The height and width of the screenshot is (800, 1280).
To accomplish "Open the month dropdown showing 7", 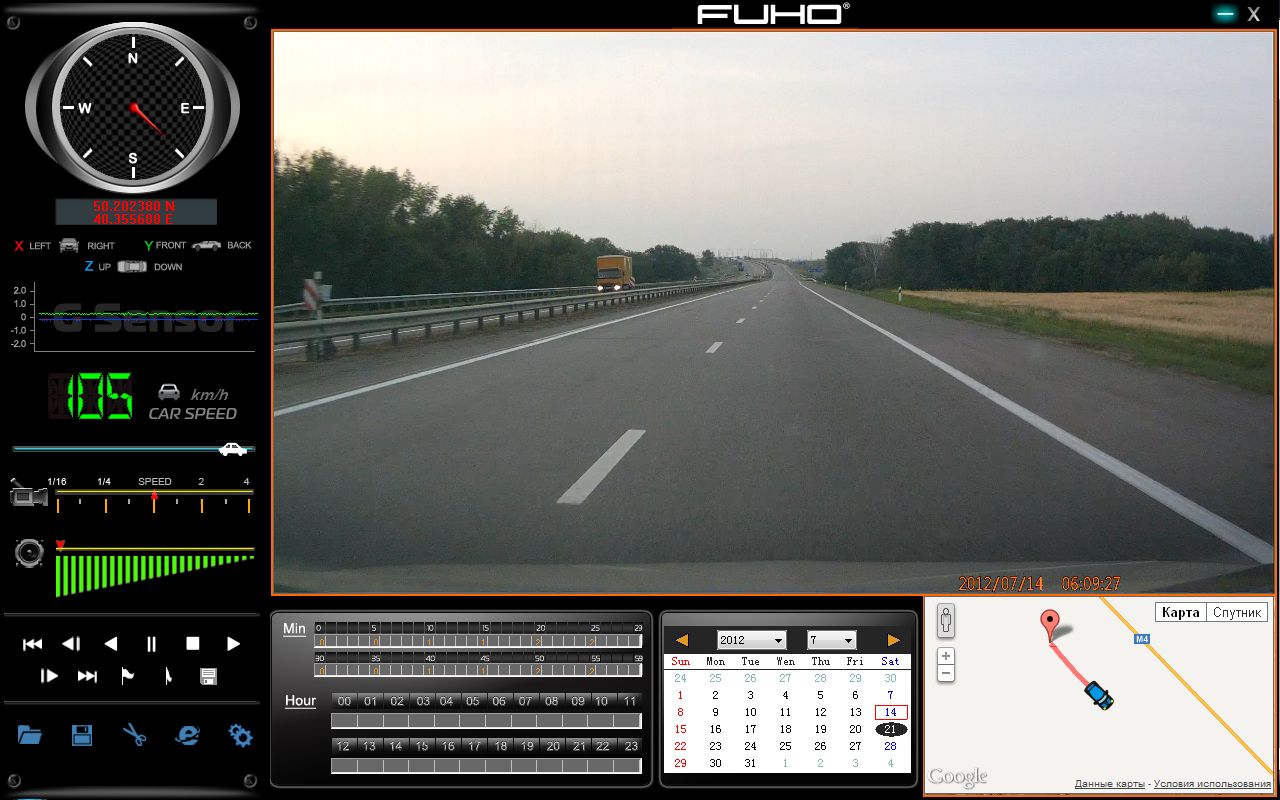I will (832, 640).
